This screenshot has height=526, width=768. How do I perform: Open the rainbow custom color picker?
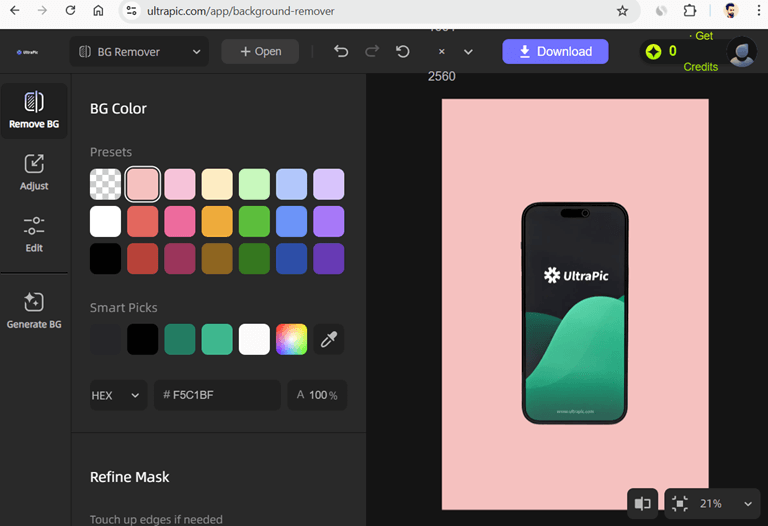pos(291,339)
